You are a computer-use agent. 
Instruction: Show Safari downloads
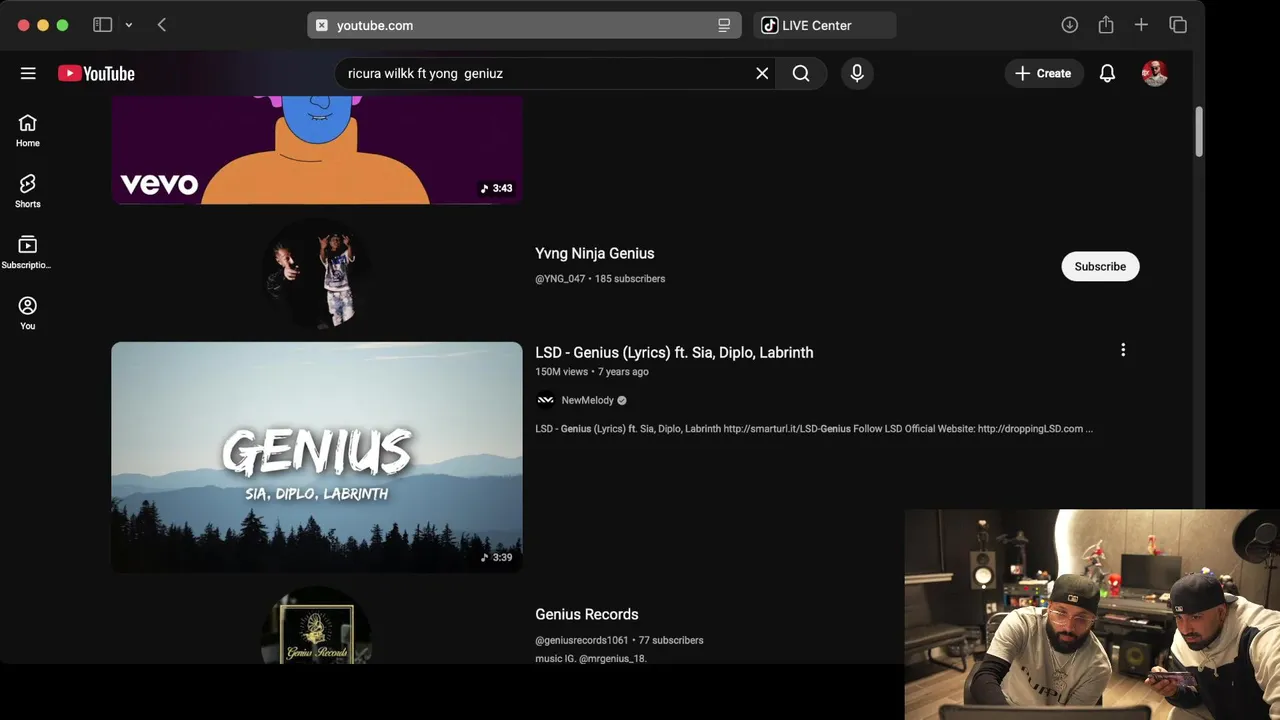1070,25
